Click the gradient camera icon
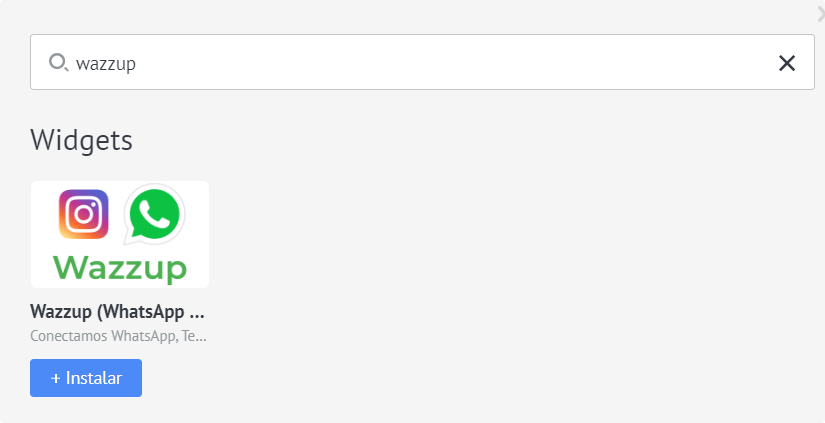This screenshot has height=423, width=825. pyautogui.click(x=84, y=214)
